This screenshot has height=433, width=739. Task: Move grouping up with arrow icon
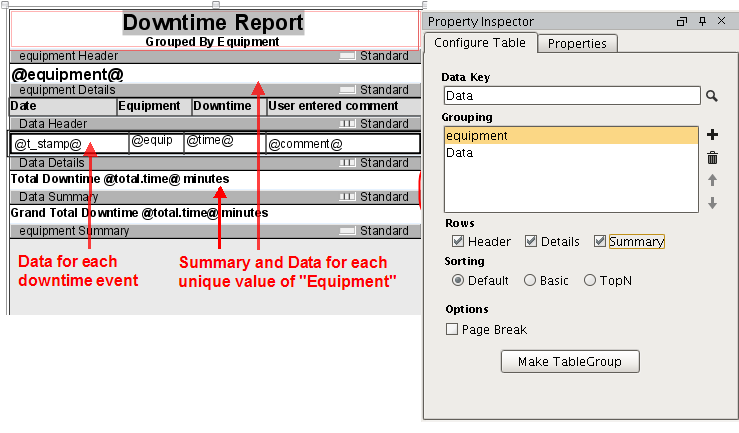pos(712,181)
